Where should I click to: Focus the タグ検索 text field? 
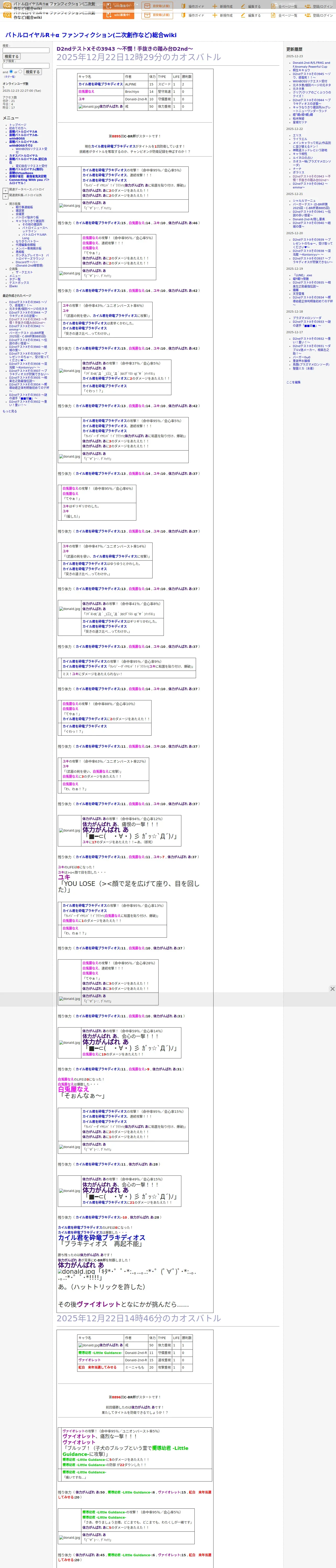pyautogui.click(x=26, y=66)
